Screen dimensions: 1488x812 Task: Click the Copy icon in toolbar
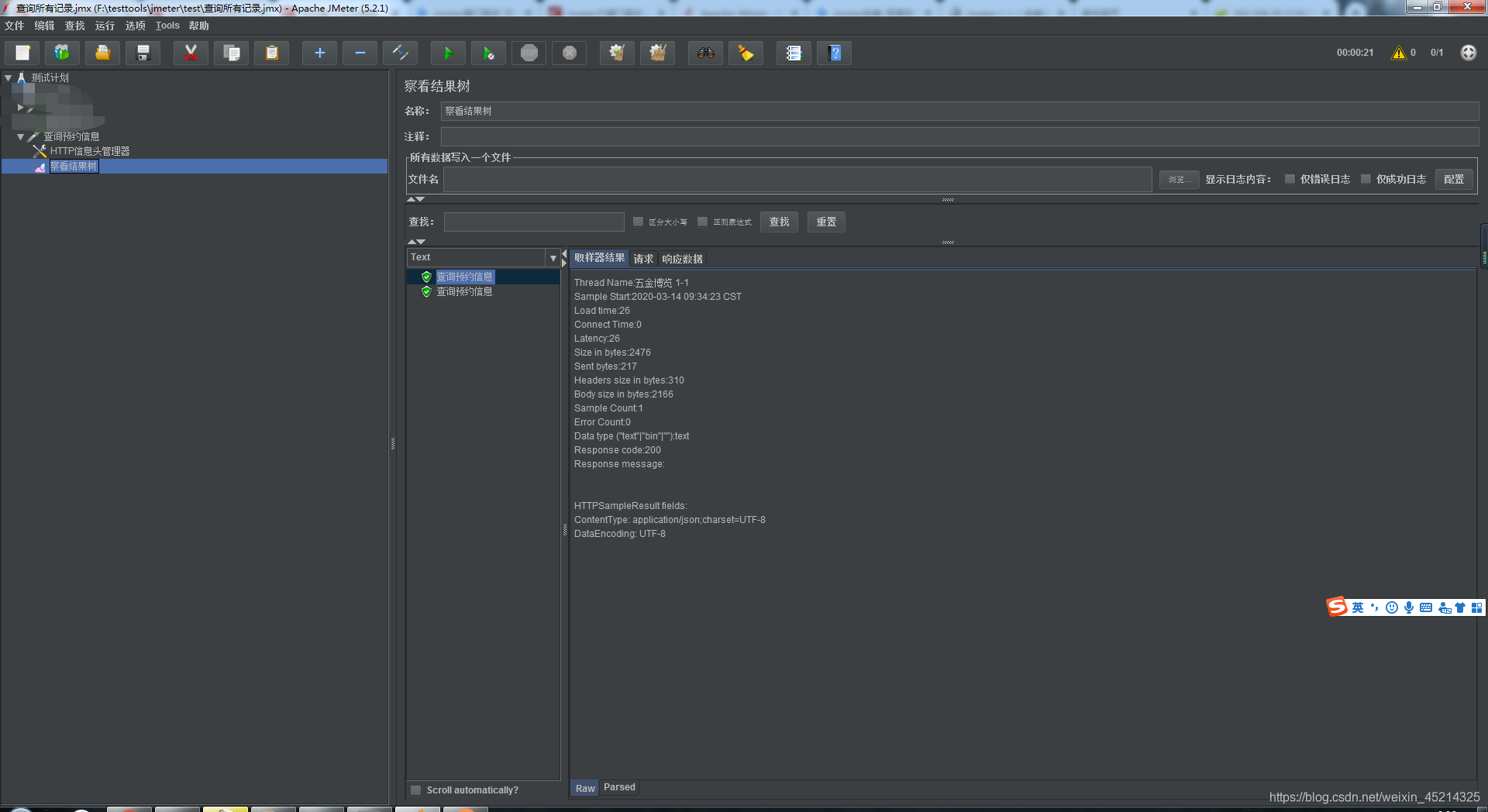click(231, 53)
